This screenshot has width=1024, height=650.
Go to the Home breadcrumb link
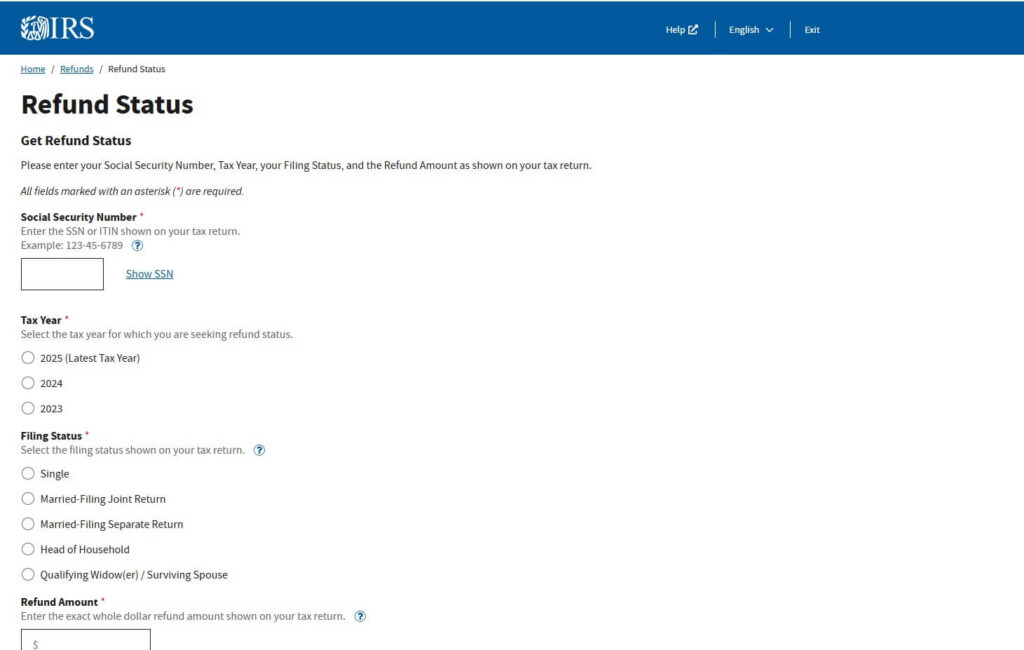pyautogui.click(x=33, y=69)
